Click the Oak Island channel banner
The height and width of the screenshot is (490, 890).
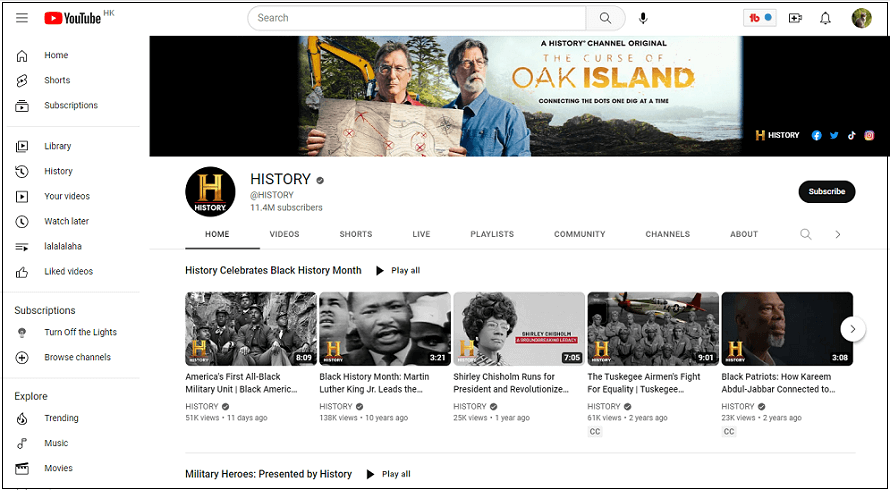(519, 96)
